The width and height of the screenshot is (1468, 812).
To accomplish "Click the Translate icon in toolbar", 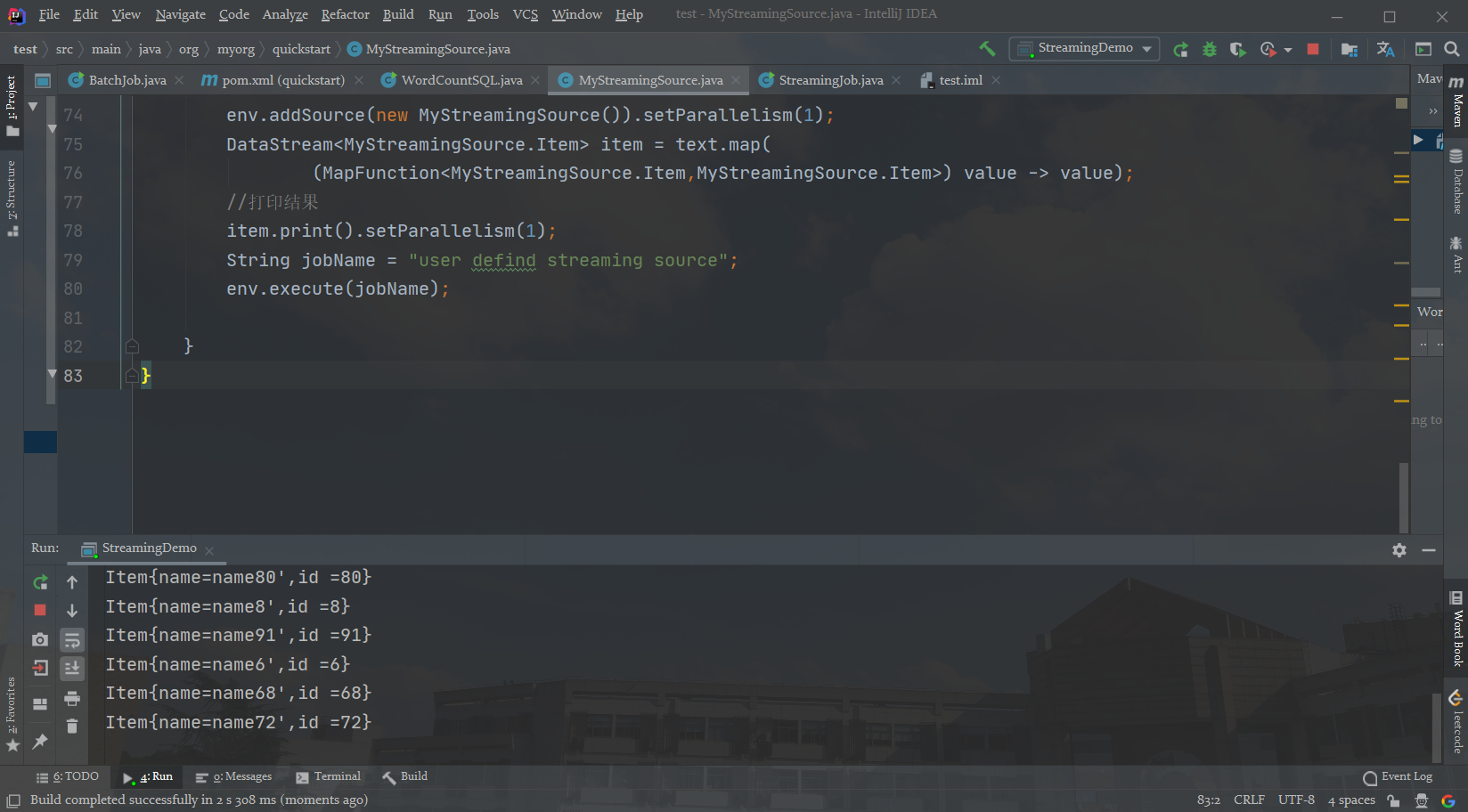I will coord(1385,49).
